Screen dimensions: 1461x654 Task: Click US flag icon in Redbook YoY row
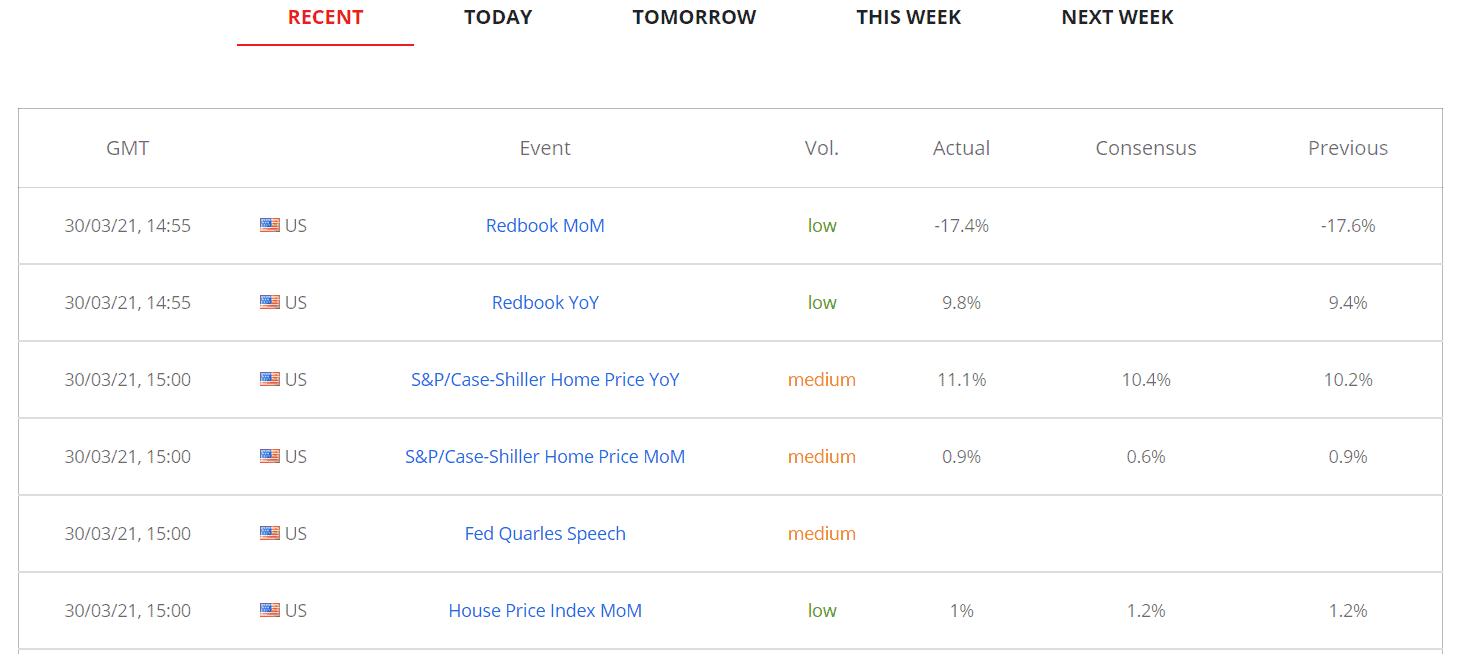pyautogui.click(x=270, y=303)
